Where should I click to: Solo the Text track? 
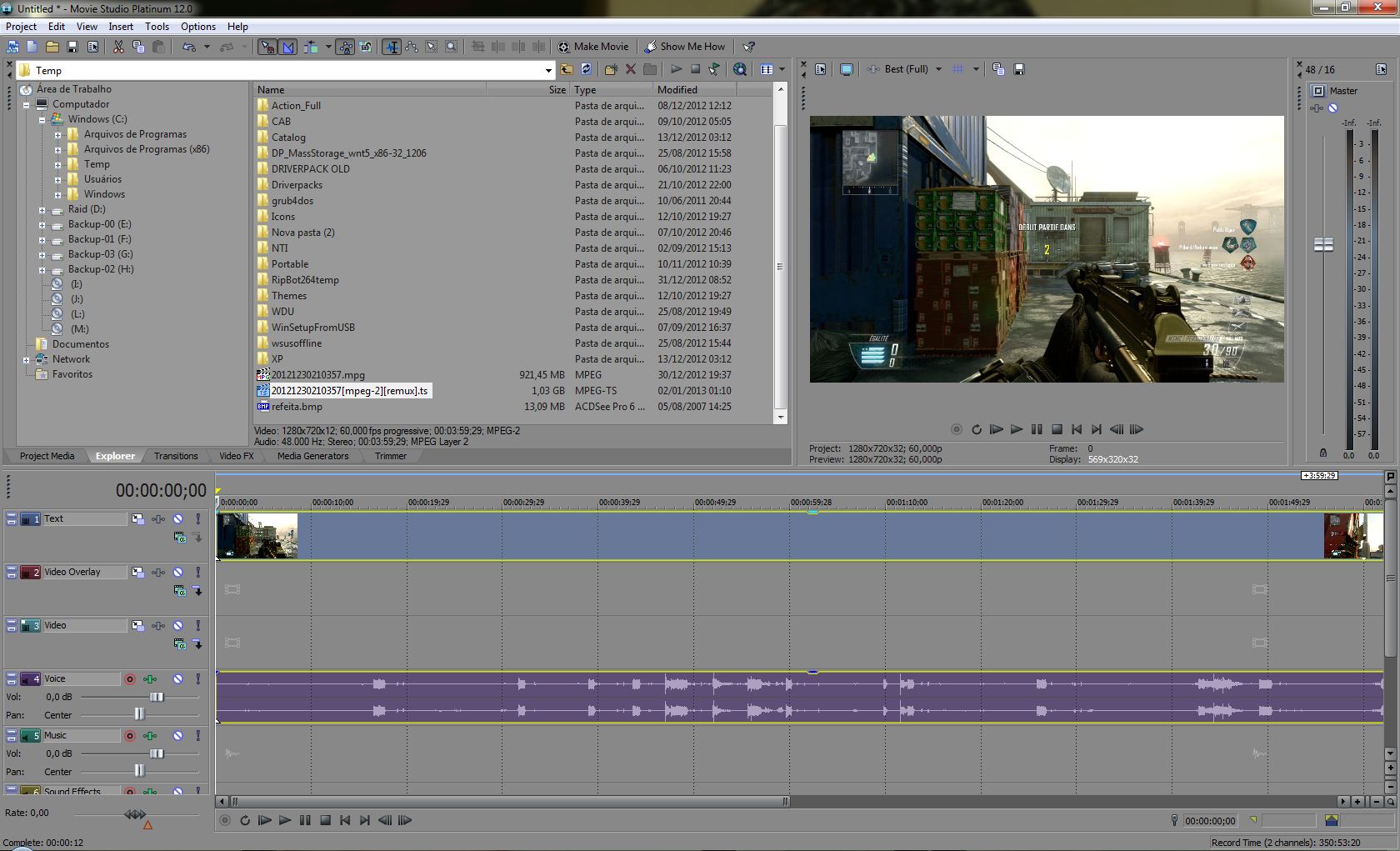[x=197, y=518]
